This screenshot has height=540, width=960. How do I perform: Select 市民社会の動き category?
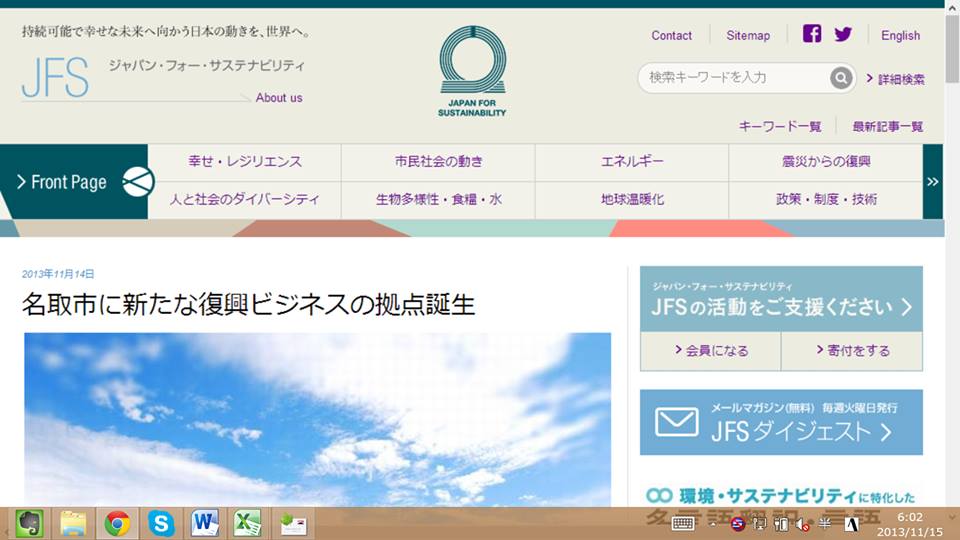tap(438, 162)
